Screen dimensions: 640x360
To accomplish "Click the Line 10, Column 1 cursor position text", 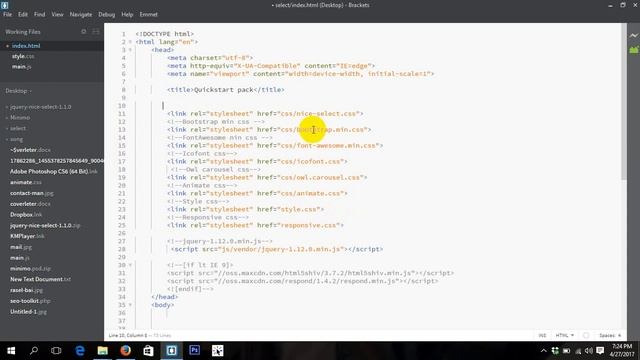I will pyautogui.click(x=128, y=335).
